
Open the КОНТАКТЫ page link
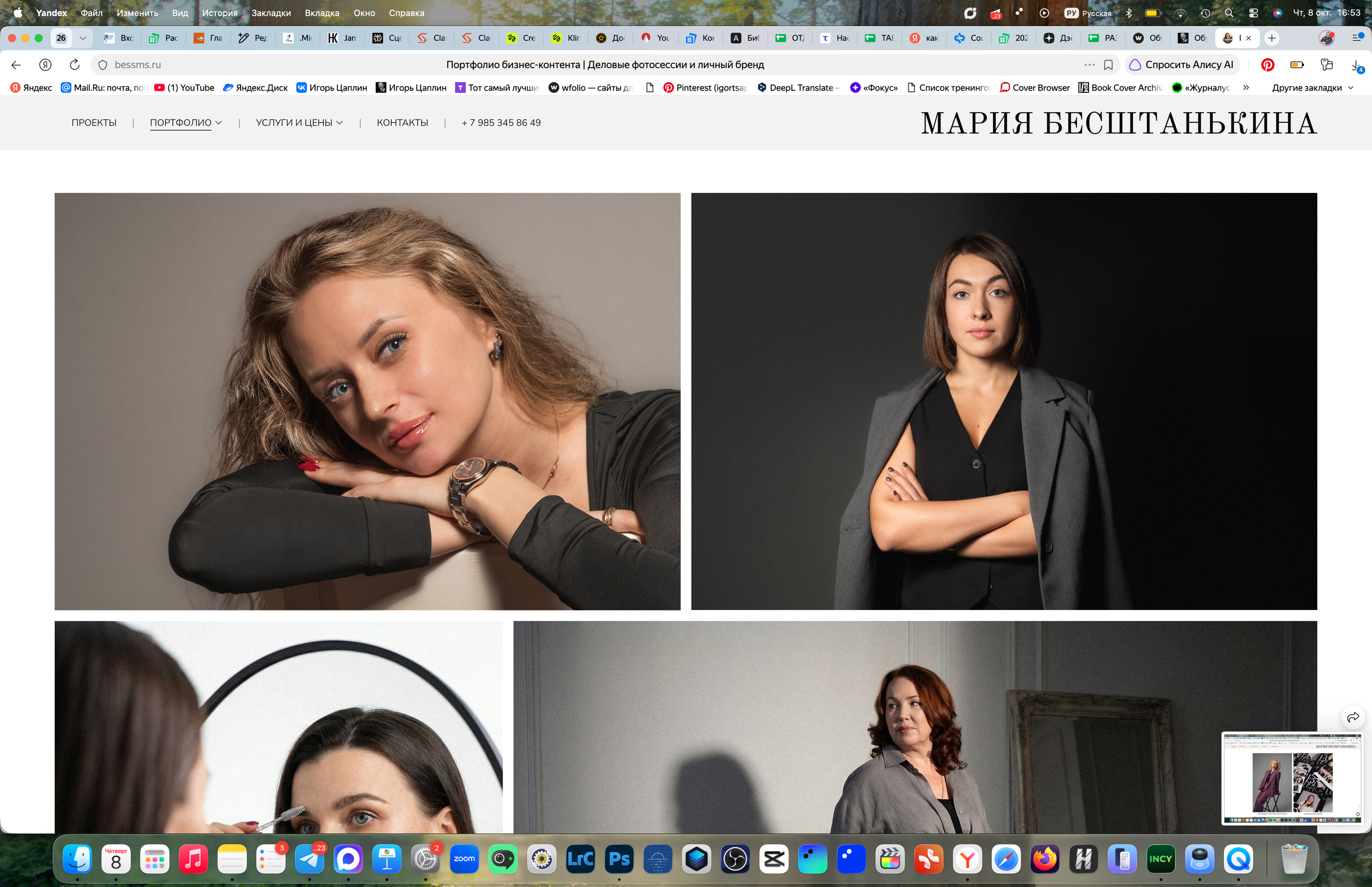[402, 123]
